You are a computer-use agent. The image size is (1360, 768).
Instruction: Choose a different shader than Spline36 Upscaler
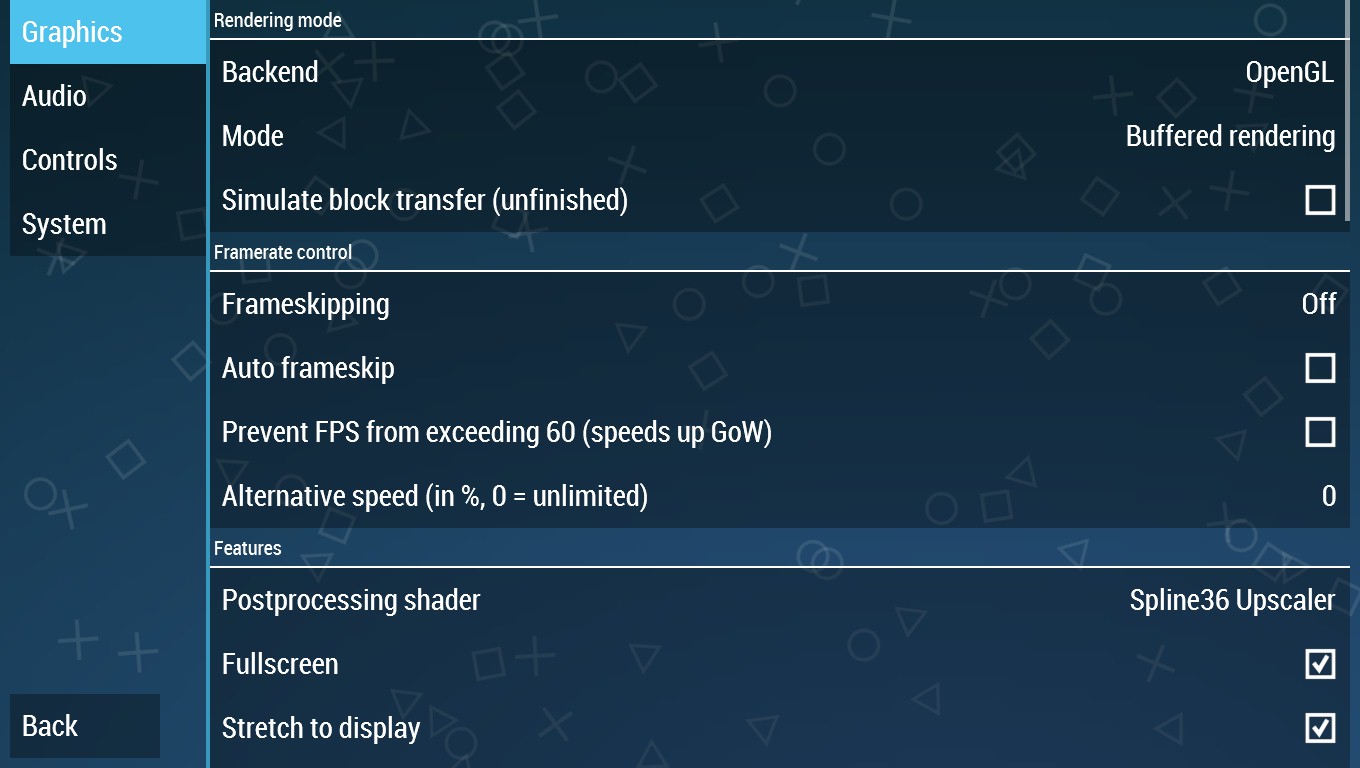click(1232, 600)
